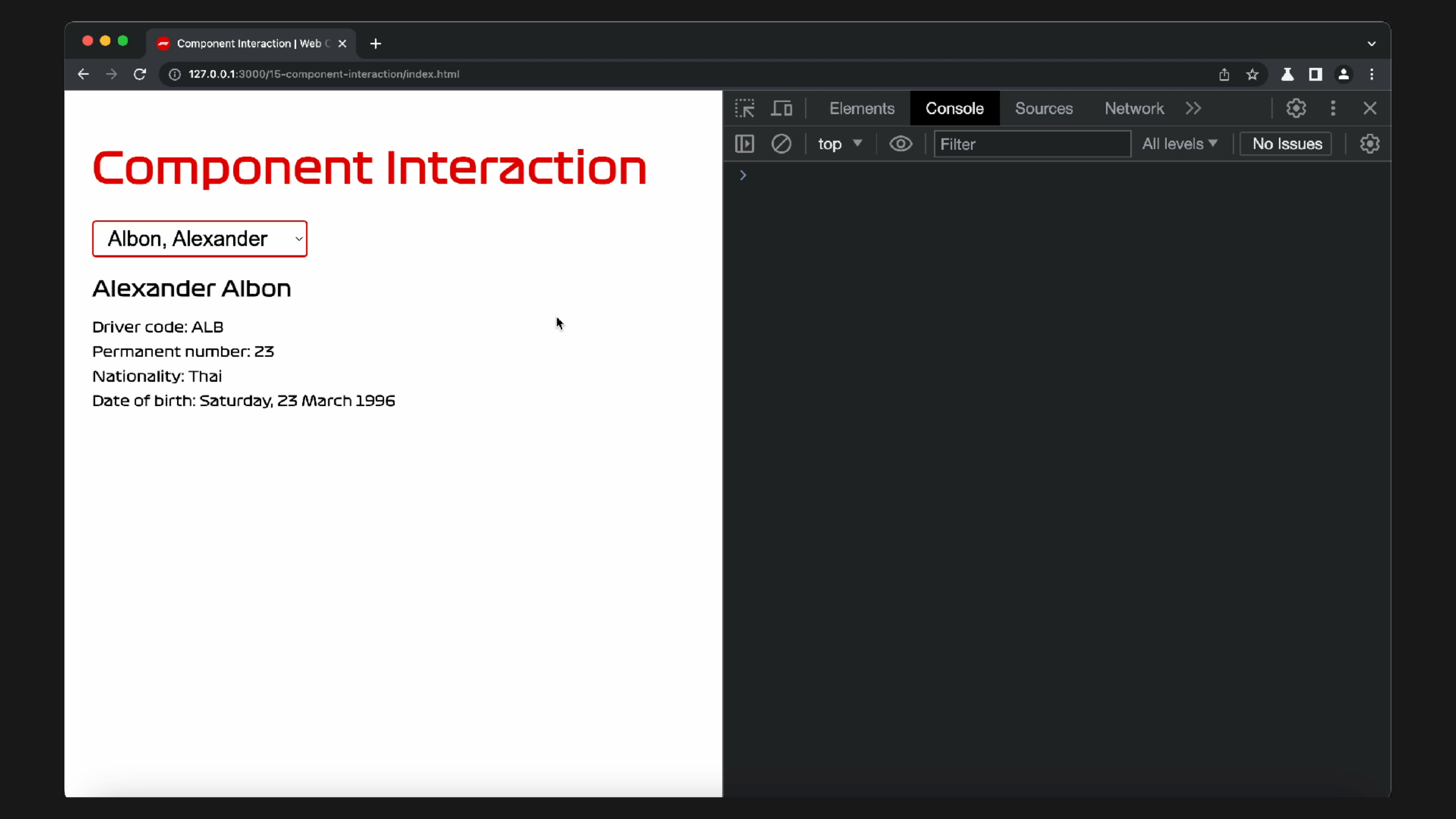Screen dimensions: 1456x819
Task: Click the share page icon in address bar
Action: pyautogui.click(x=1224, y=74)
